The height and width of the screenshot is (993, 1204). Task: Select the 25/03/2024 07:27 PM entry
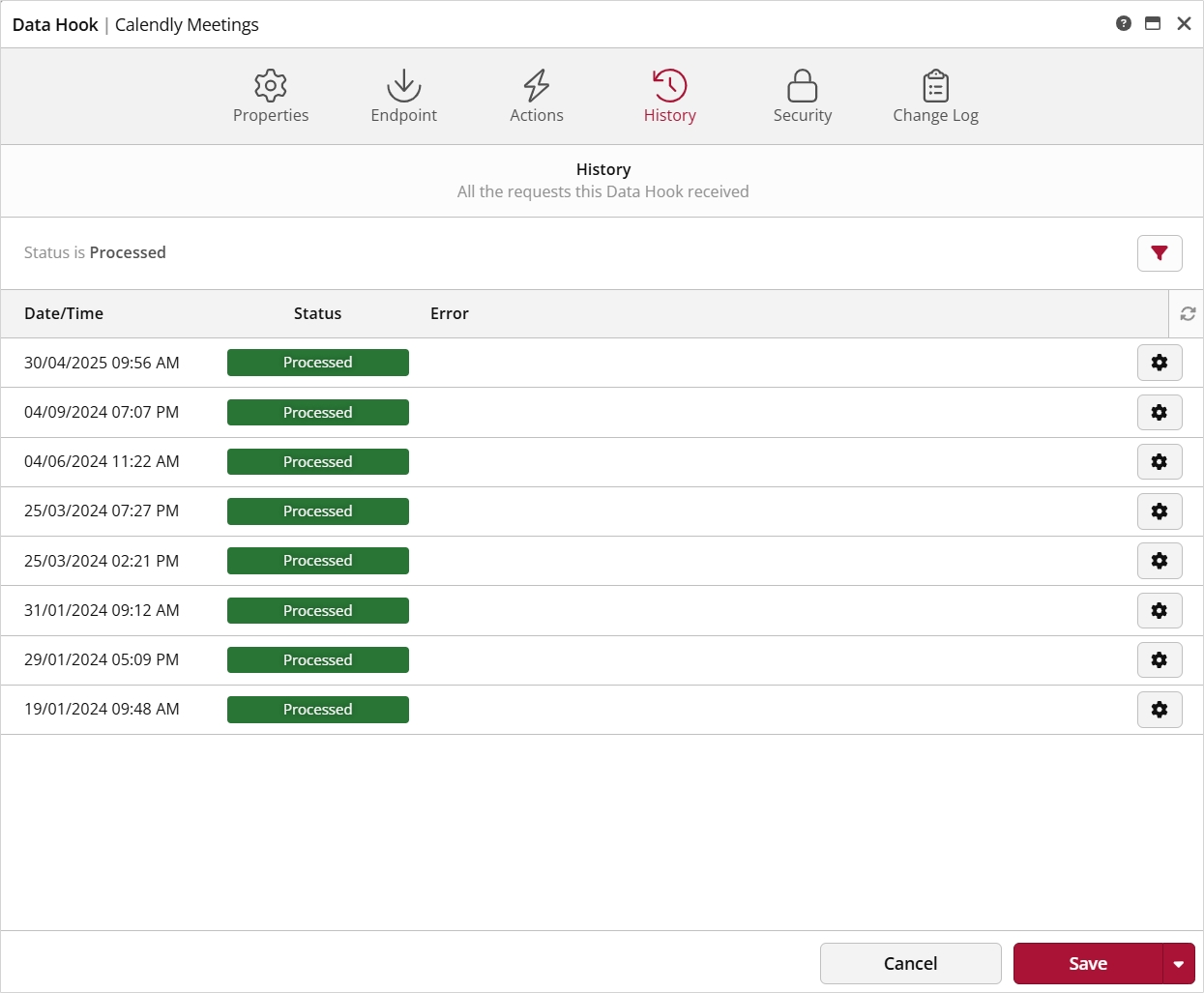pyautogui.click(x=602, y=511)
